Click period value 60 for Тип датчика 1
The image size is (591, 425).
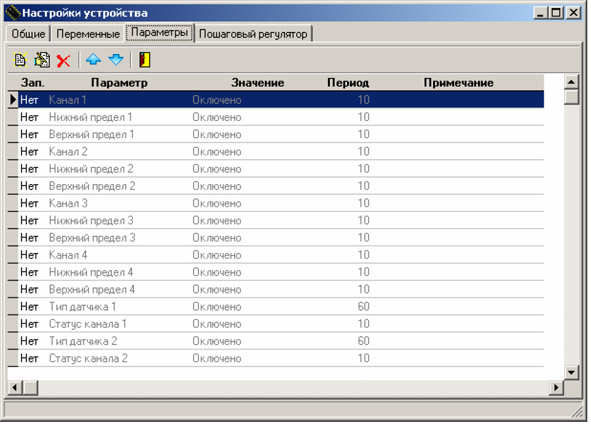click(363, 307)
